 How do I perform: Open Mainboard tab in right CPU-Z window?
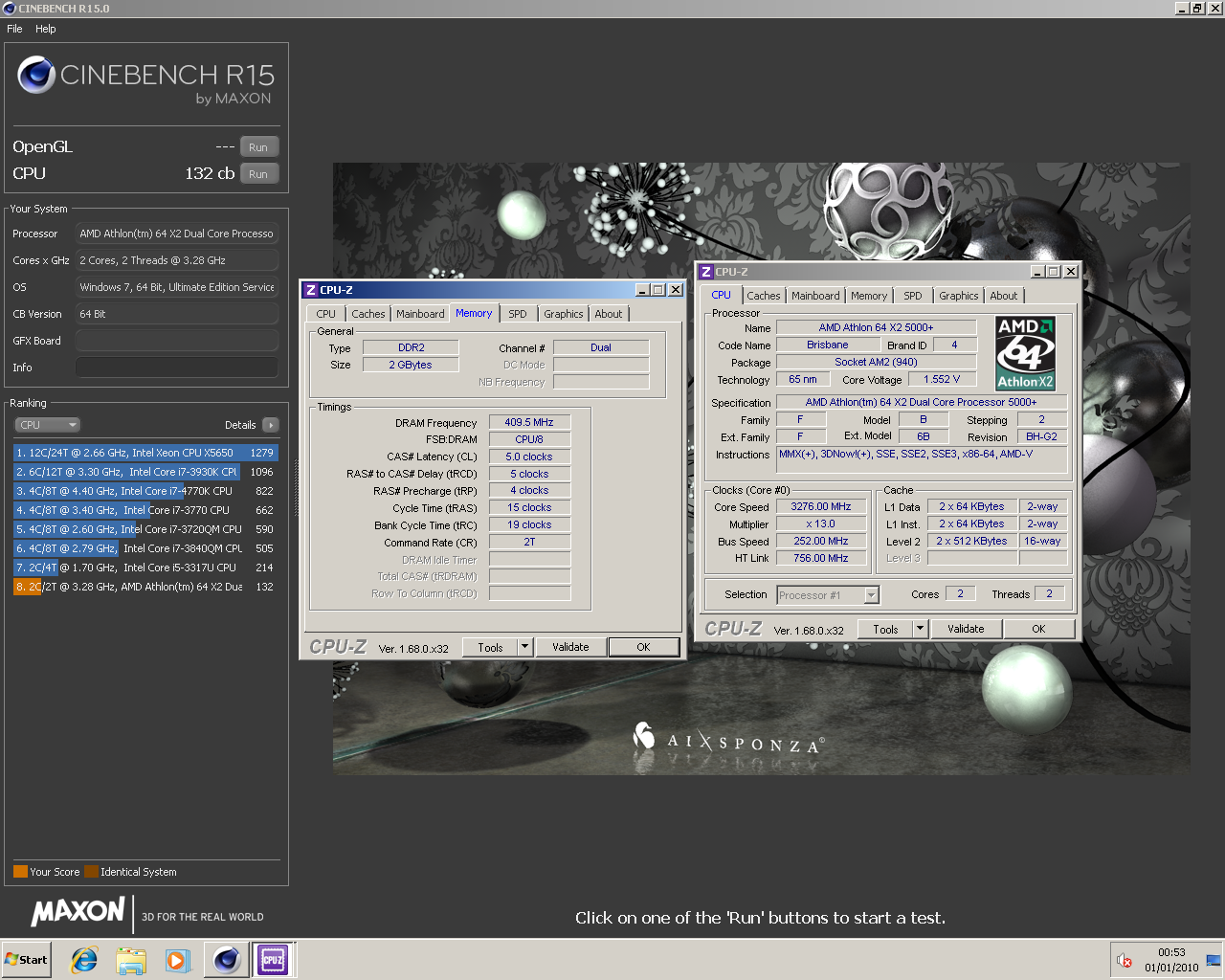click(815, 296)
